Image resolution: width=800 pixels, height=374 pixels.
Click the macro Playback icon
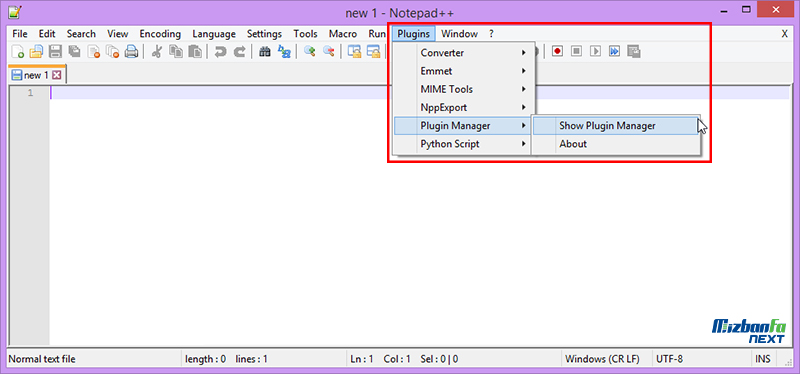click(595, 51)
